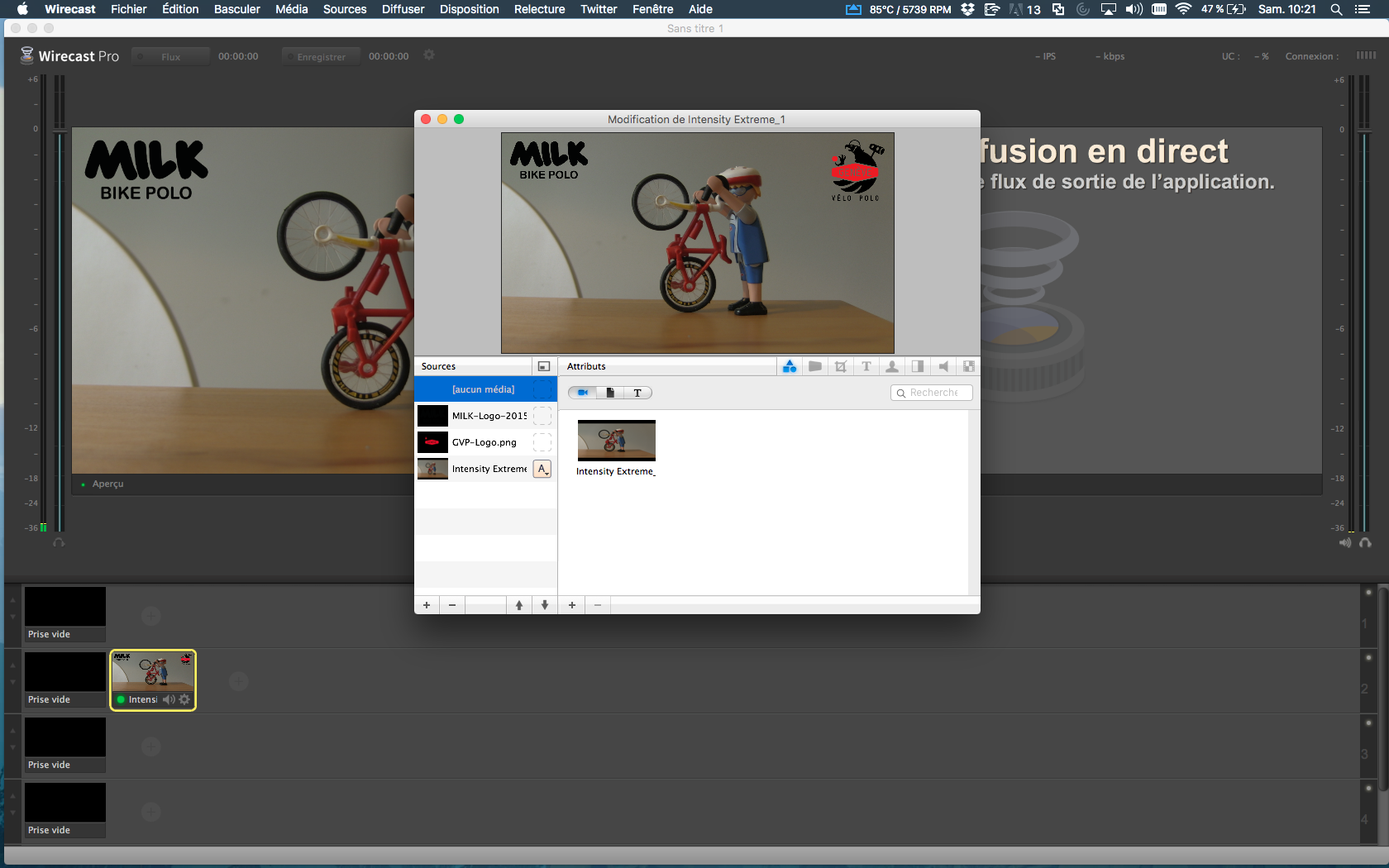The height and width of the screenshot is (868, 1389).
Task: Click the Recherche search field
Action: click(x=933, y=393)
